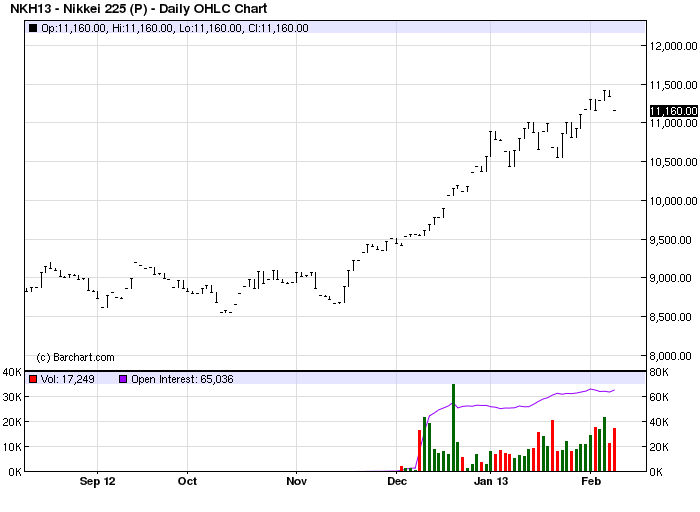This screenshot has width=700, height=512.
Task: Click the Lo:11,160.00 value in header
Action: point(211,28)
